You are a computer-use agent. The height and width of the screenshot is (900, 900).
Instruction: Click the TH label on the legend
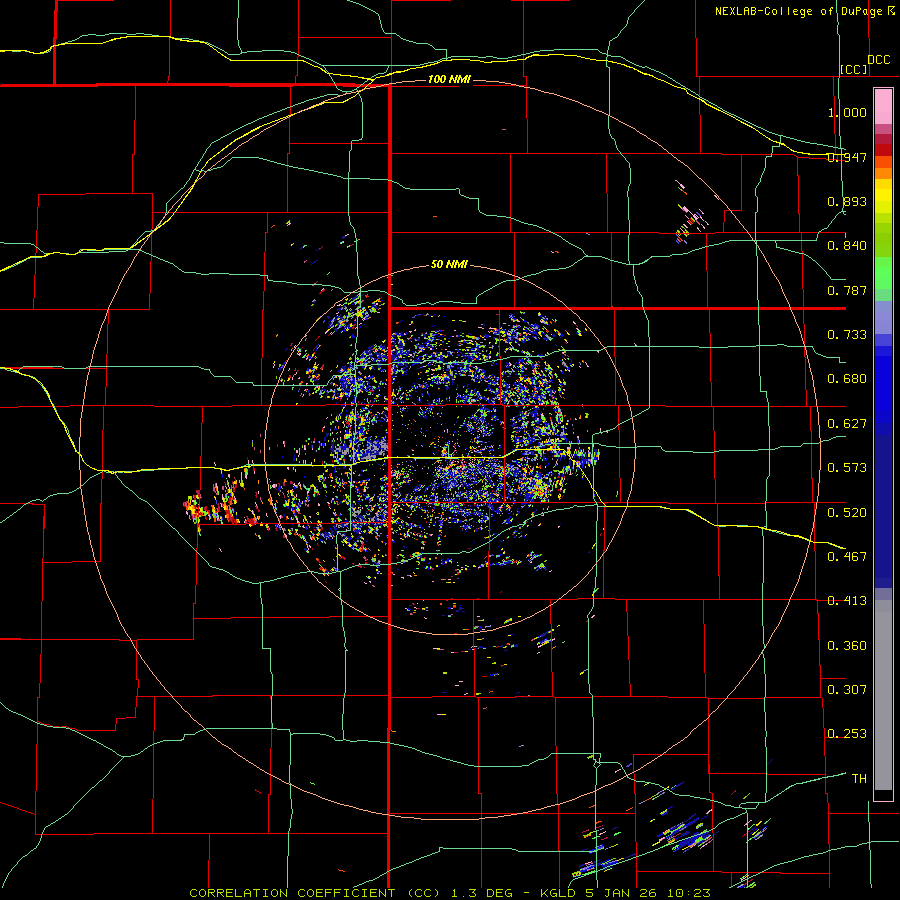859,779
